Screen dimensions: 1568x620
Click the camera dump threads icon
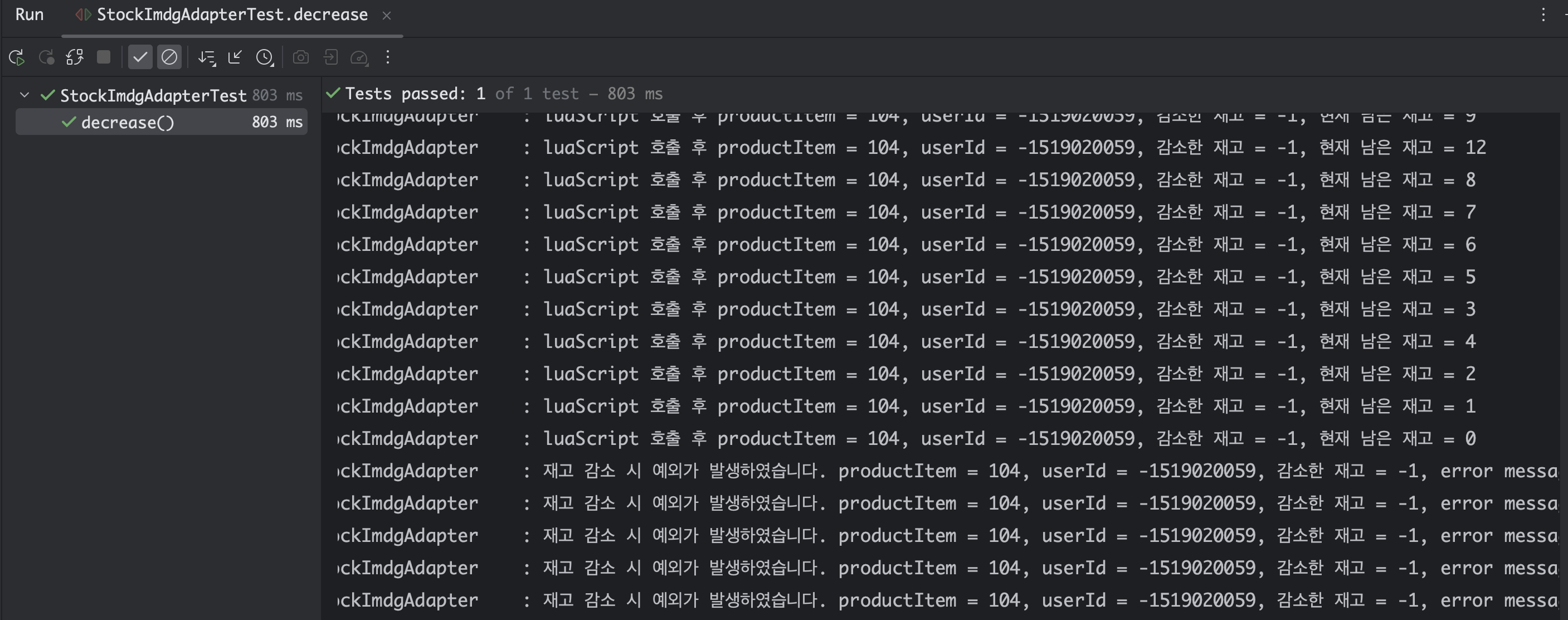[x=301, y=57]
